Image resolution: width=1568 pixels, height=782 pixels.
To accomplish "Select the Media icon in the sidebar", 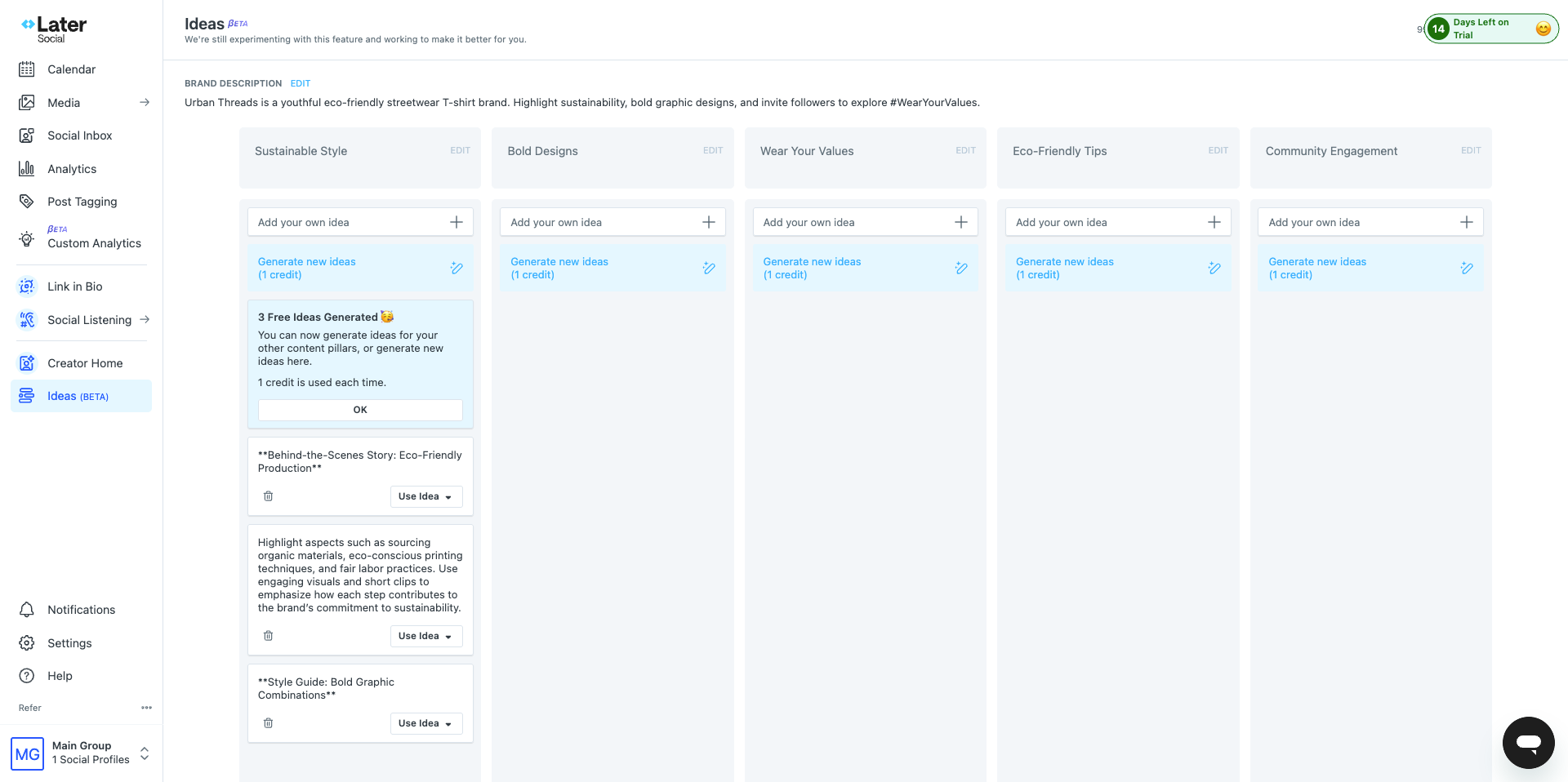I will click(x=27, y=102).
